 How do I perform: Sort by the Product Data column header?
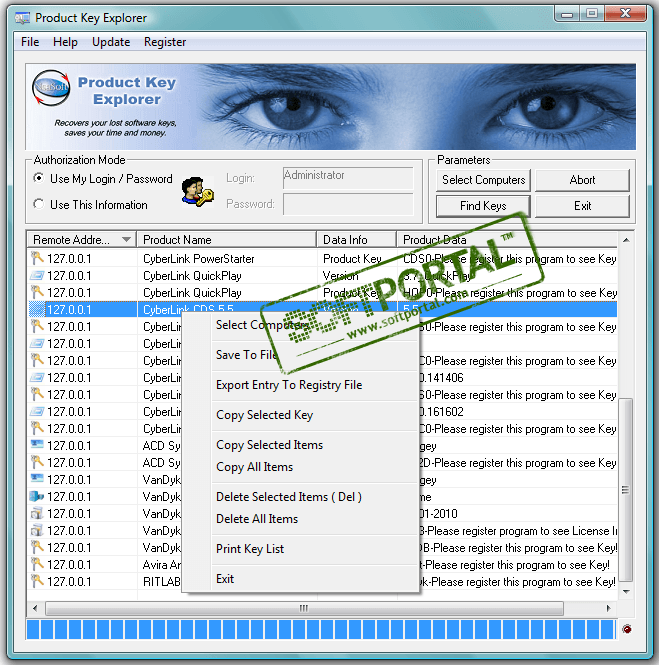point(507,240)
